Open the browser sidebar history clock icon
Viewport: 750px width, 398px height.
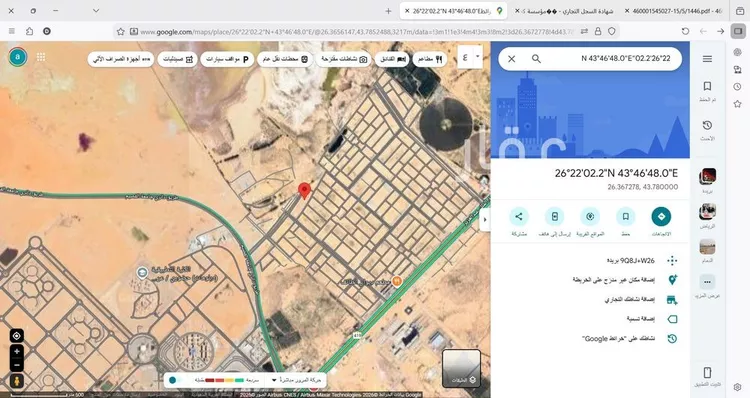click(x=738, y=87)
